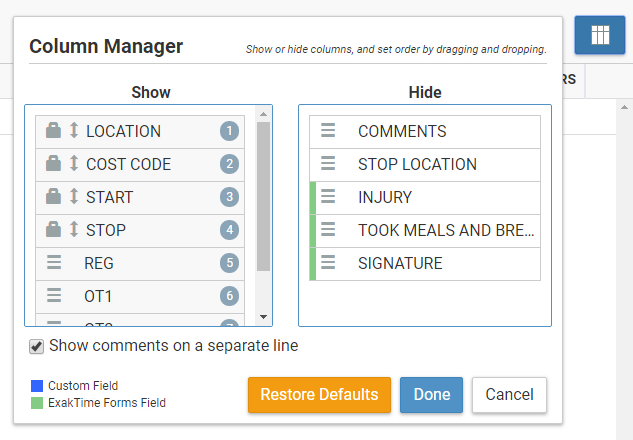Click the sort arrows icon next to START
This screenshot has height=440, width=633.
pos(73,197)
